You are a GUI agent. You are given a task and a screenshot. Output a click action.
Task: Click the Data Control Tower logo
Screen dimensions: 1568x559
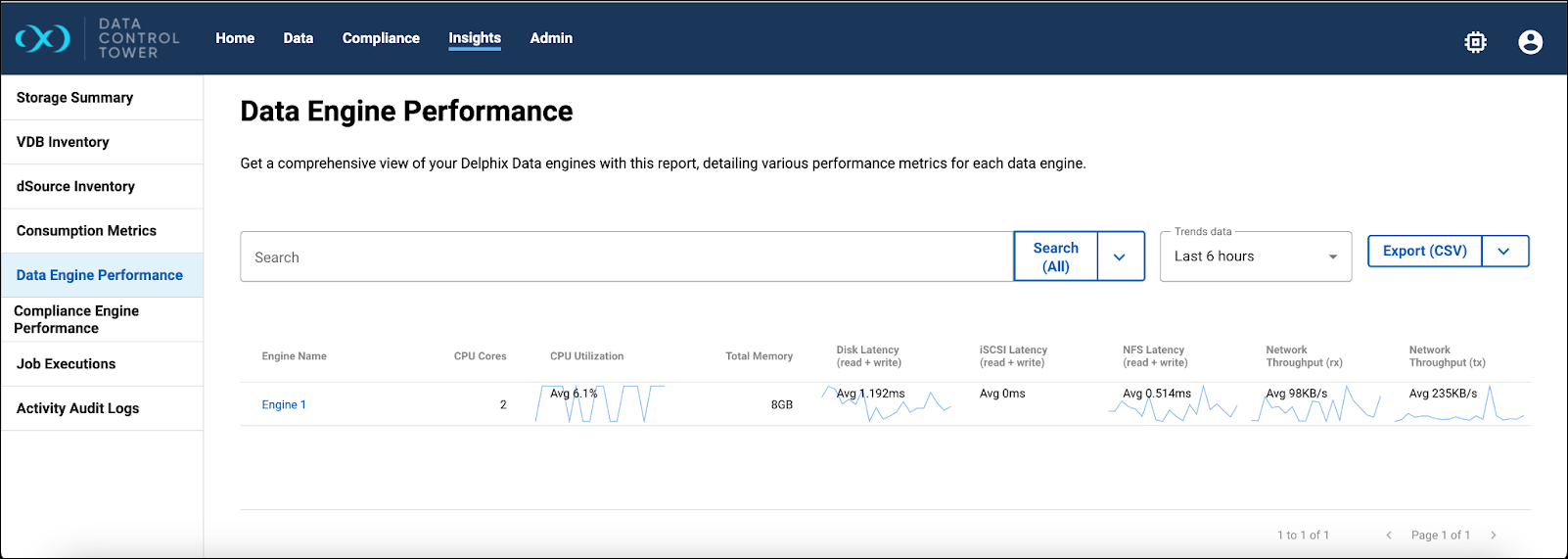[x=97, y=39]
